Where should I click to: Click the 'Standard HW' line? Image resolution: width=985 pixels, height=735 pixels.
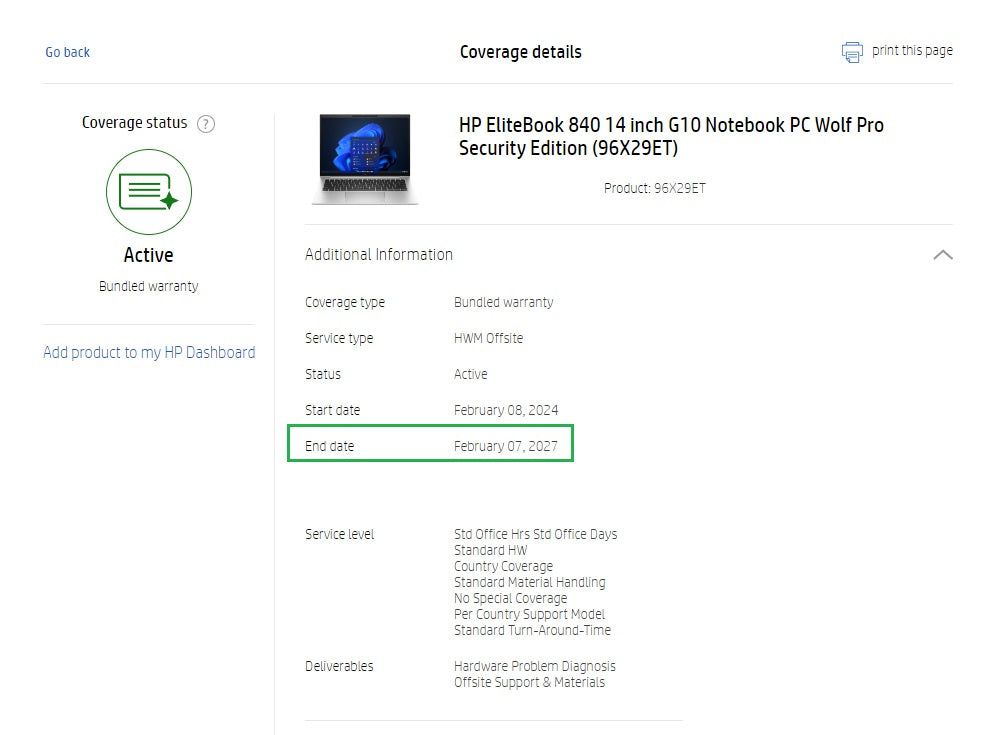(491, 550)
